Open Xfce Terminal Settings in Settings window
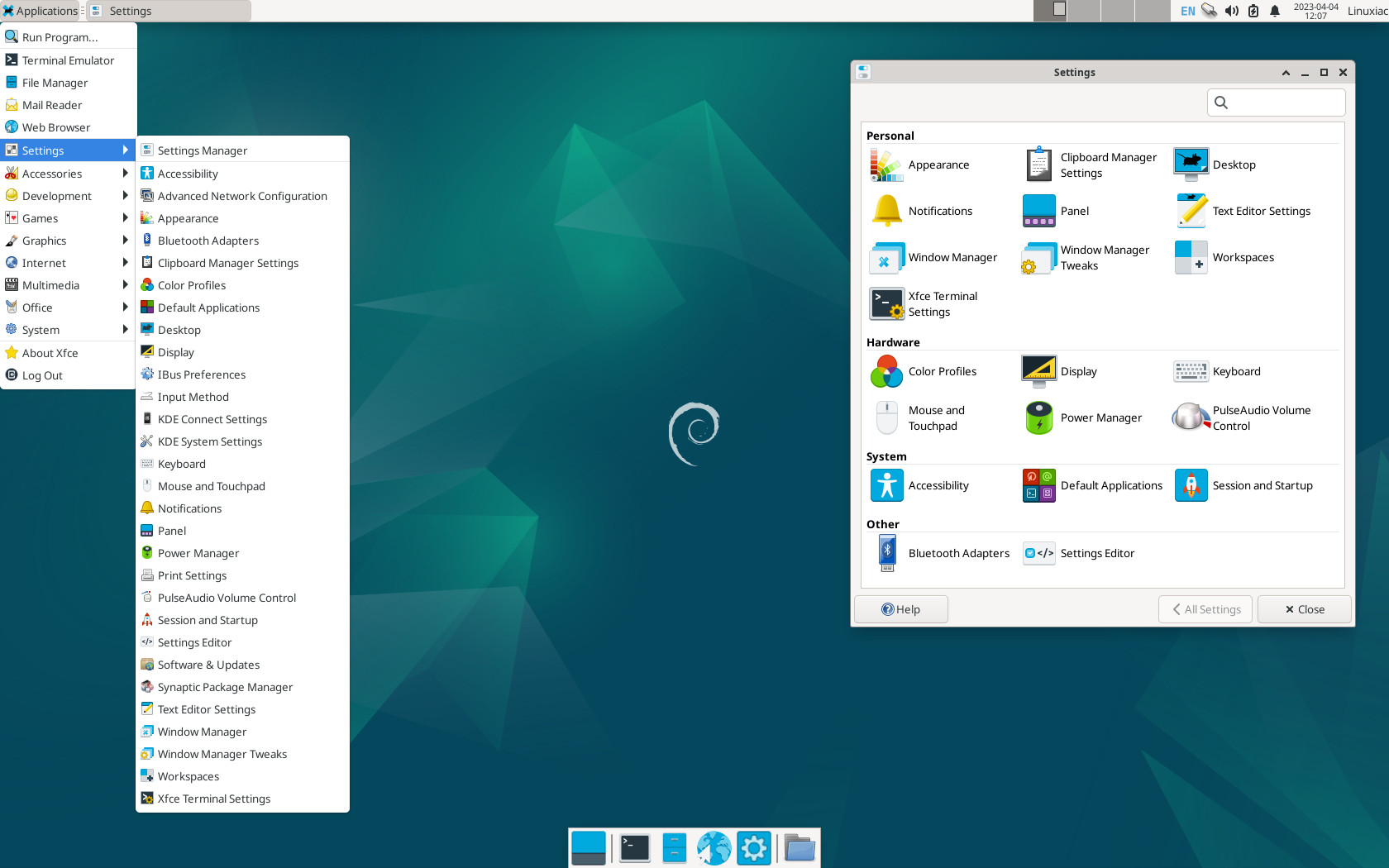This screenshot has height=868, width=1389. (x=924, y=304)
